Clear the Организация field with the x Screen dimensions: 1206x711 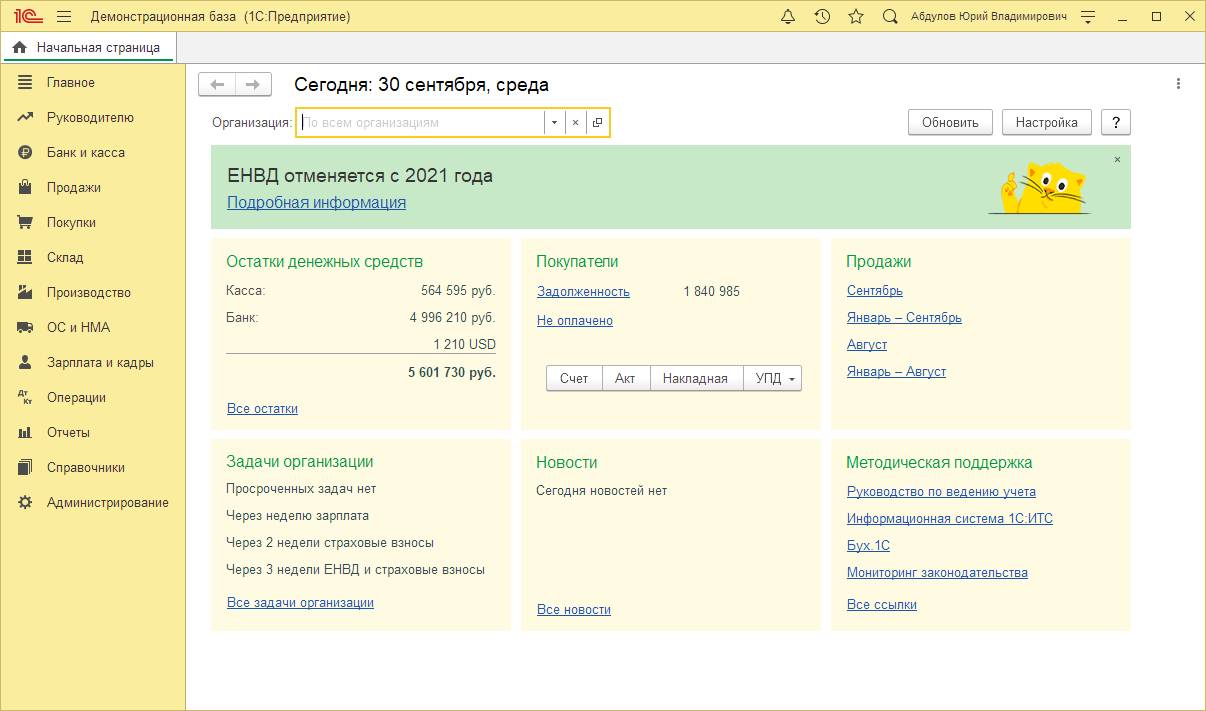[x=575, y=122]
